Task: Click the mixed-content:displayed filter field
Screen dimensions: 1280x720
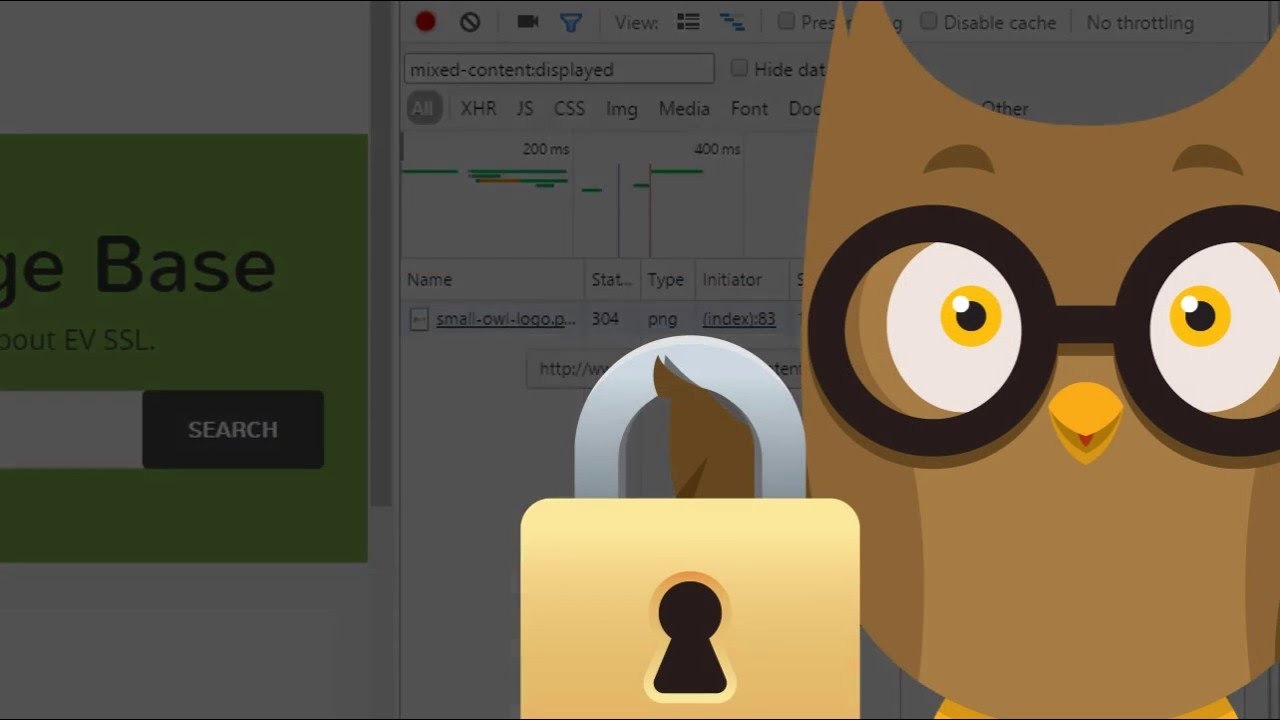Action: pos(559,69)
